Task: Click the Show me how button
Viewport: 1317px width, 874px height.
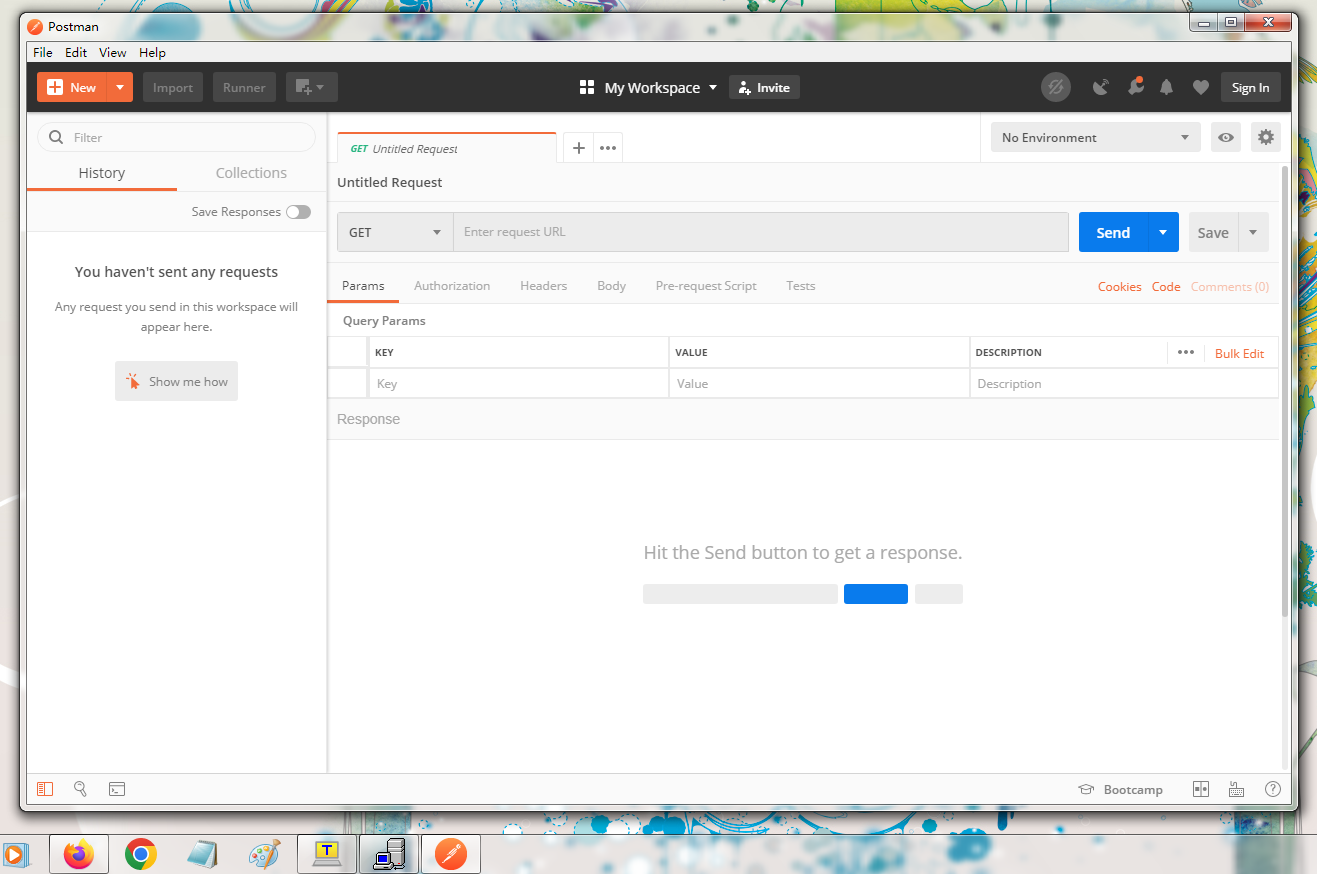Action: pyautogui.click(x=176, y=381)
